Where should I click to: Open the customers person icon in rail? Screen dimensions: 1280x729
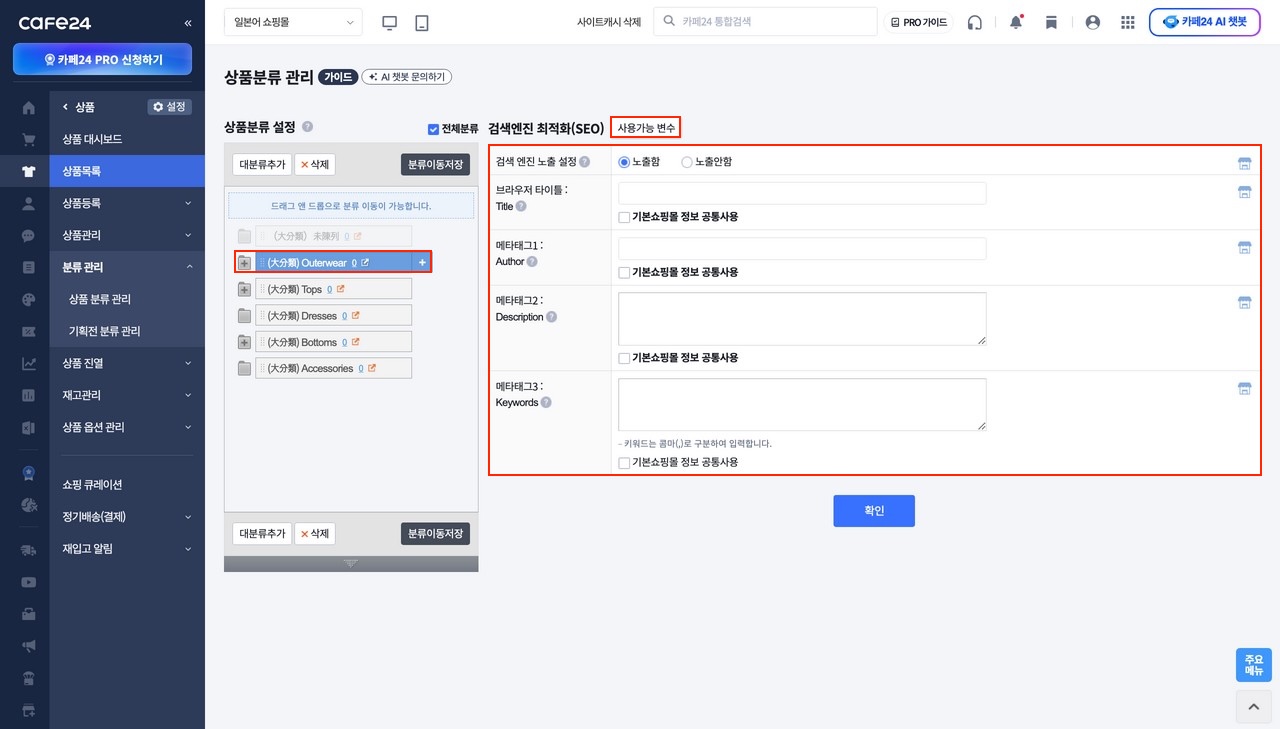28,204
